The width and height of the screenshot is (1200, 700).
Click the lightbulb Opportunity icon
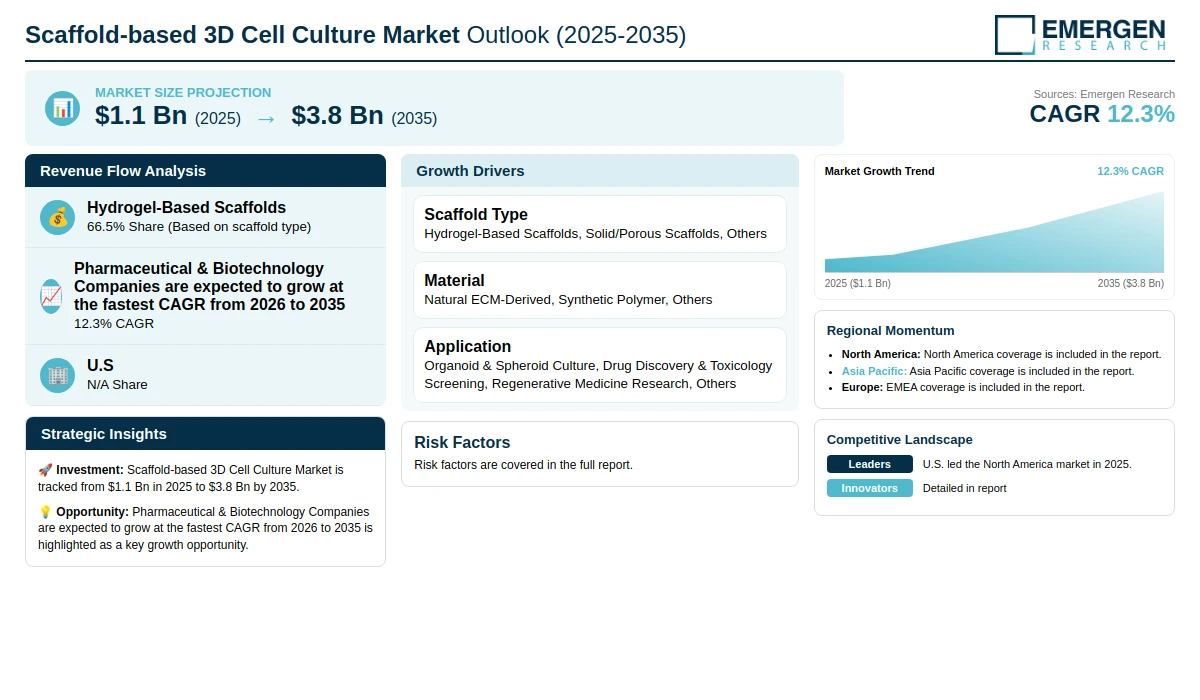click(x=45, y=511)
